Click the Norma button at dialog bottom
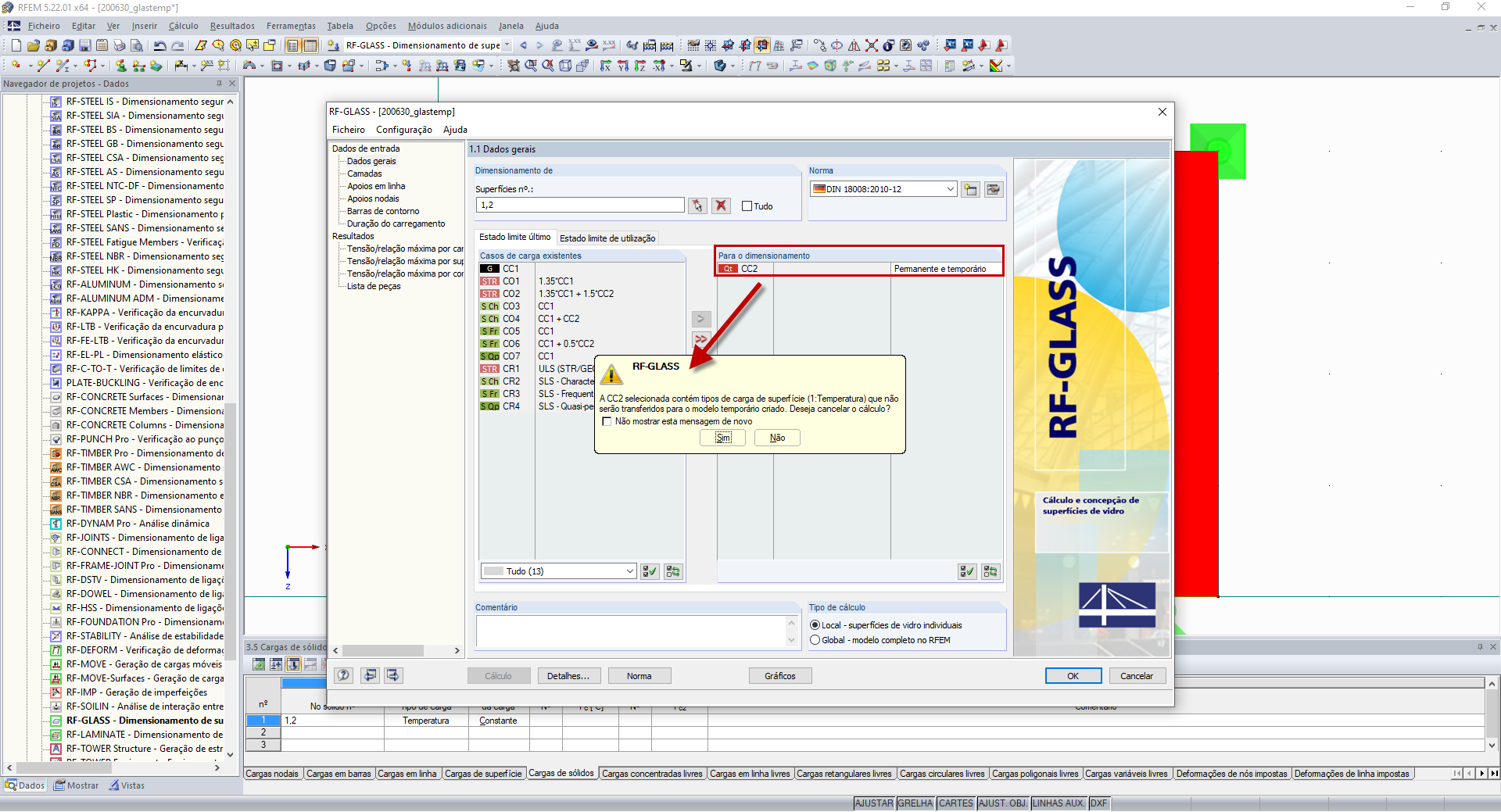The height and width of the screenshot is (812, 1501). coord(639,676)
